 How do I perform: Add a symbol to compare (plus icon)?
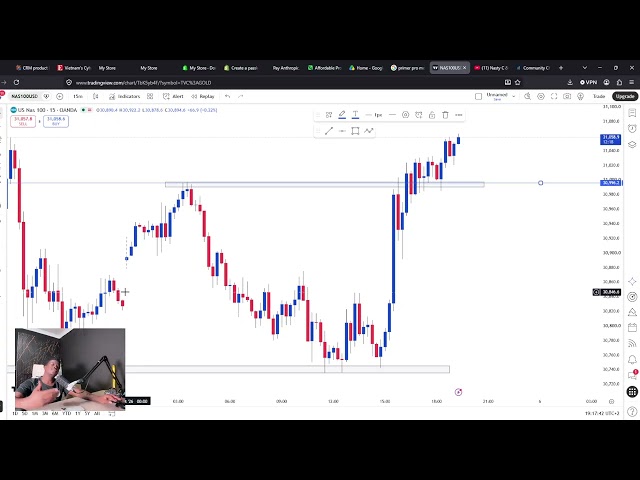(60, 96)
